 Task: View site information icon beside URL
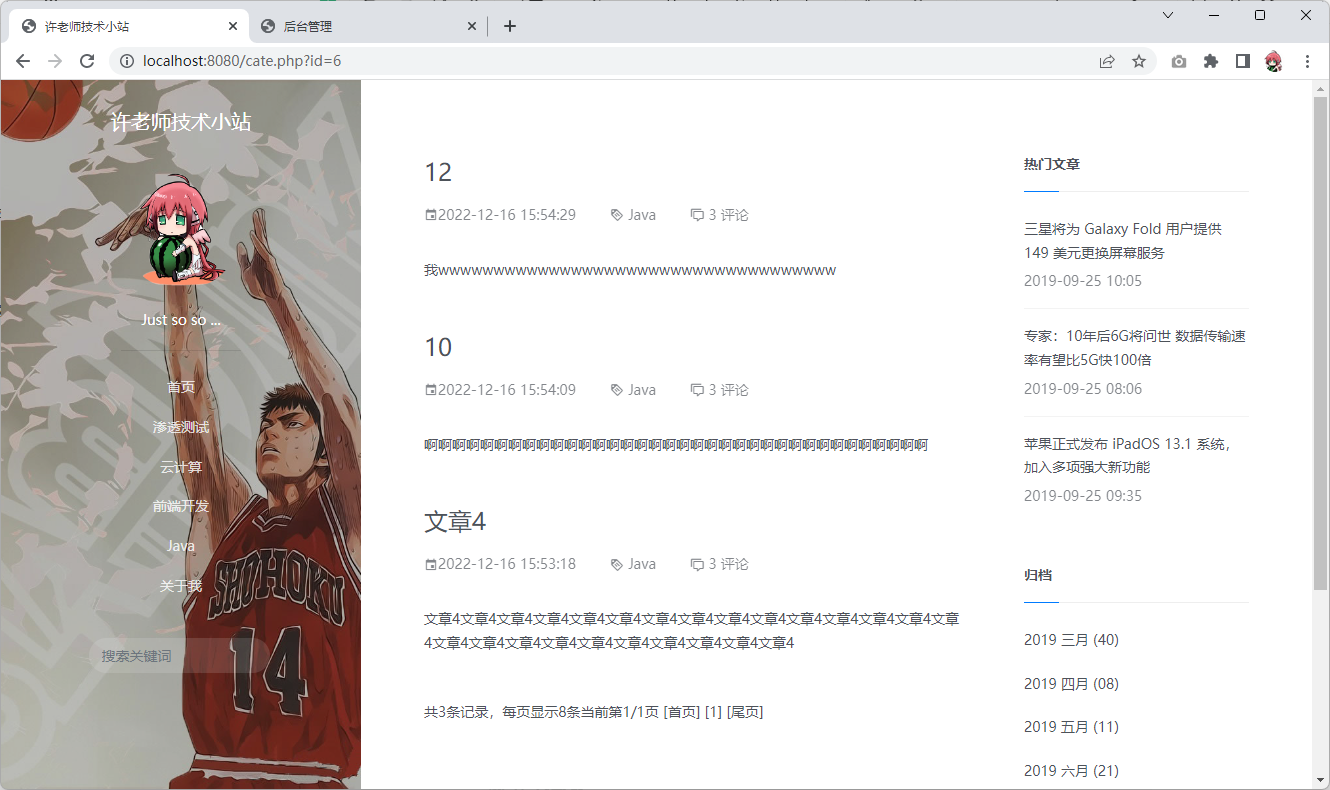pyautogui.click(x=127, y=61)
